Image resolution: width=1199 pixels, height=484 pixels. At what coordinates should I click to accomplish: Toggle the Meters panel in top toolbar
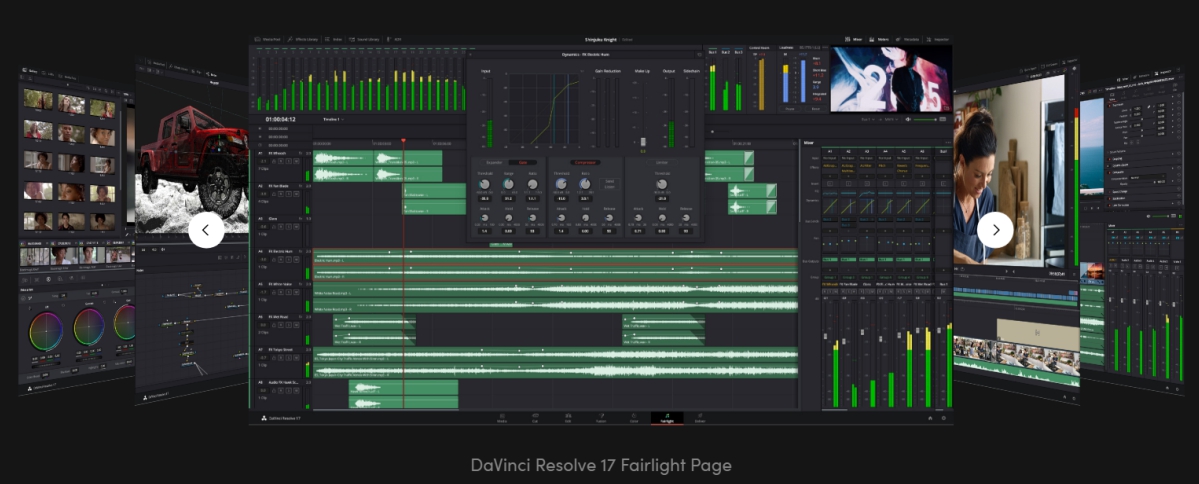click(x=879, y=40)
